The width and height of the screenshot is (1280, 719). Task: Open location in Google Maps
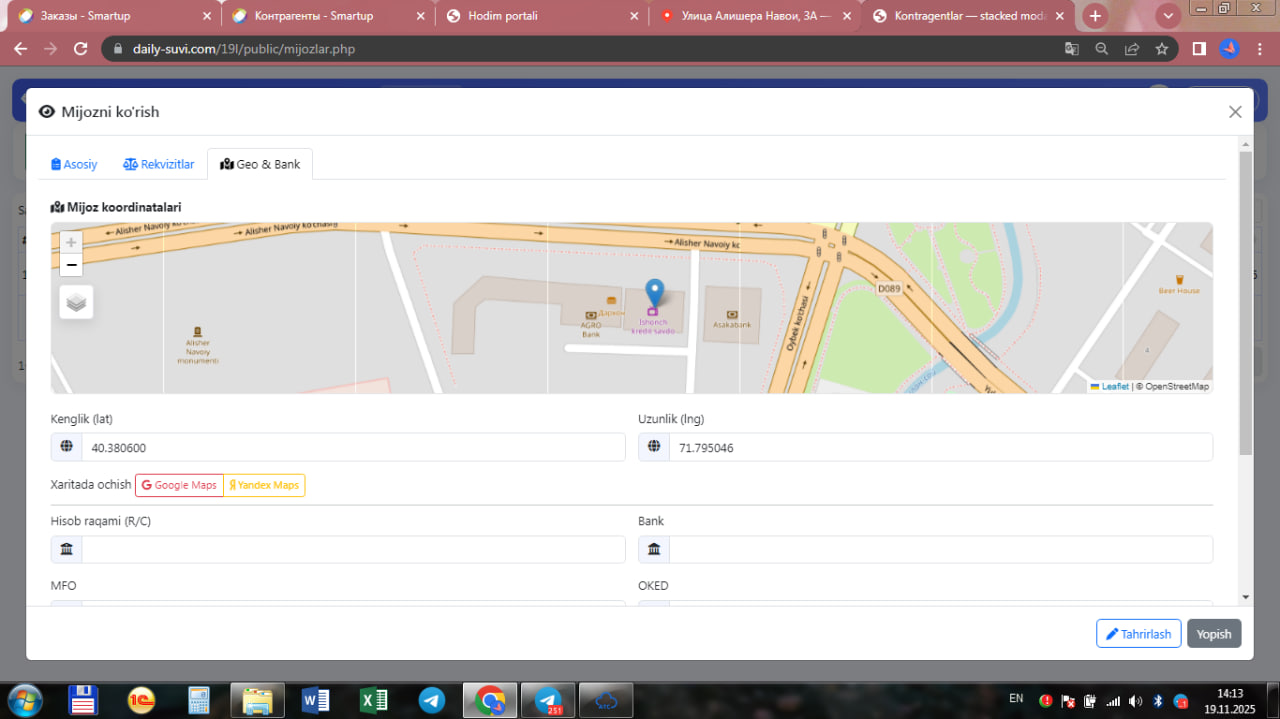[179, 485]
